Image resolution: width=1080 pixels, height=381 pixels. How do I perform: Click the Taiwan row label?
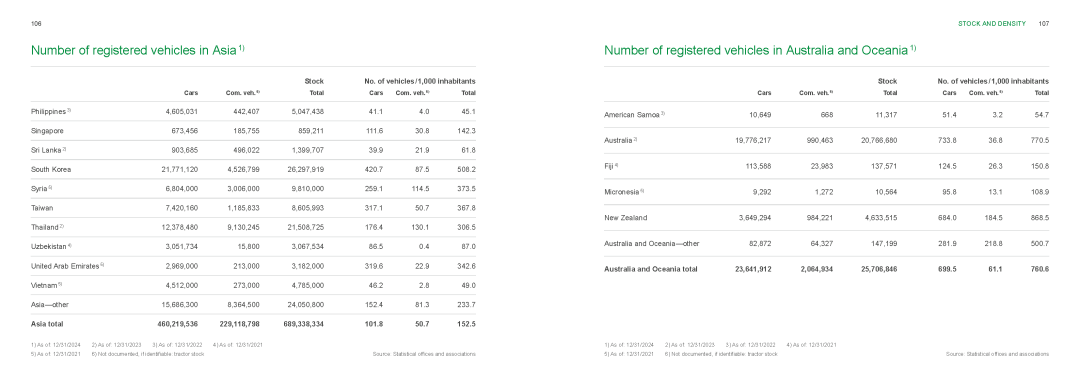[x=41, y=207]
